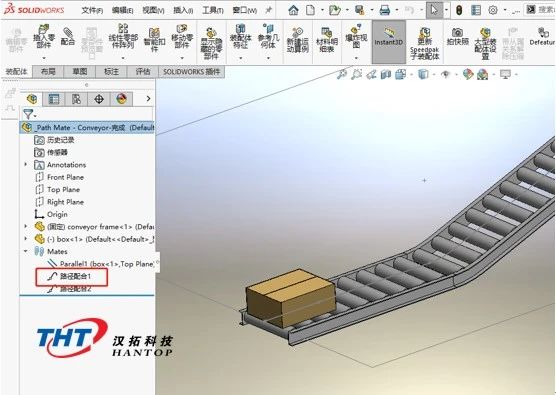556x395 pixels.
Task: Click the Insert Components icon in ribbon
Action: [44, 37]
